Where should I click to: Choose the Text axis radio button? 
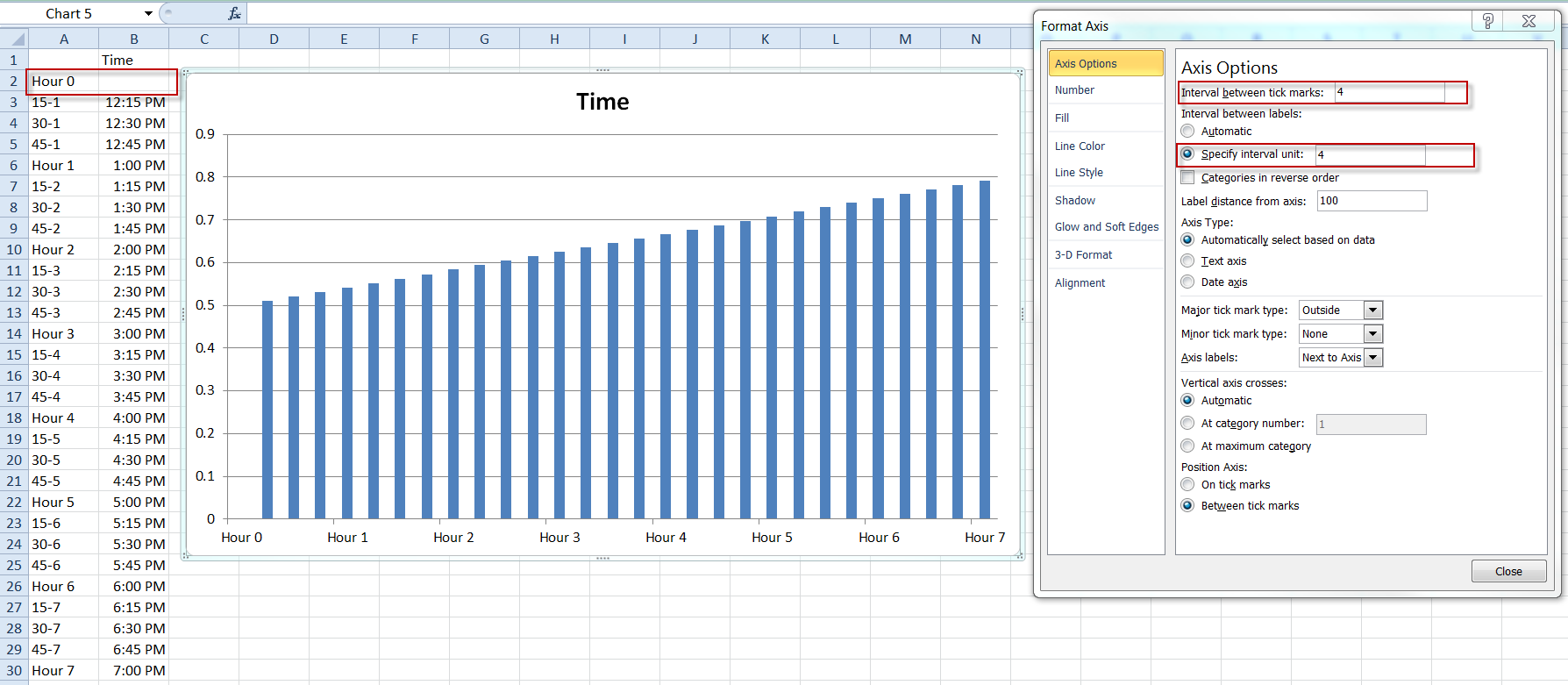coord(1188,260)
